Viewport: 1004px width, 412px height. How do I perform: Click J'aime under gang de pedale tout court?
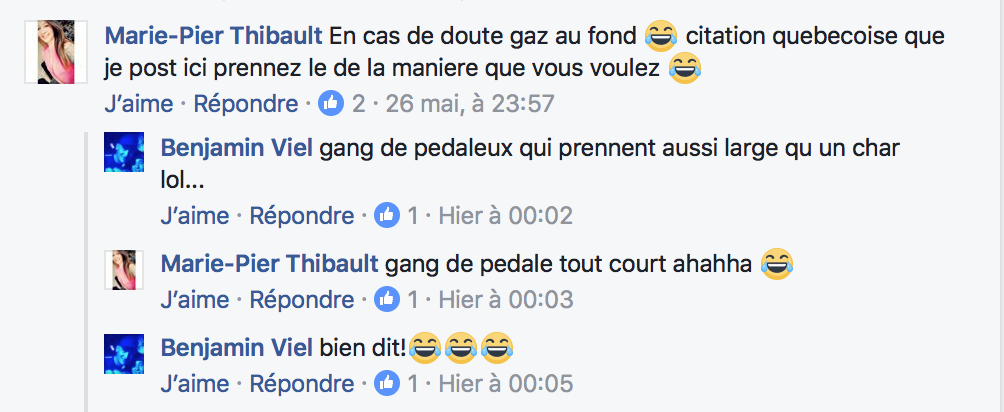point(195,299)
